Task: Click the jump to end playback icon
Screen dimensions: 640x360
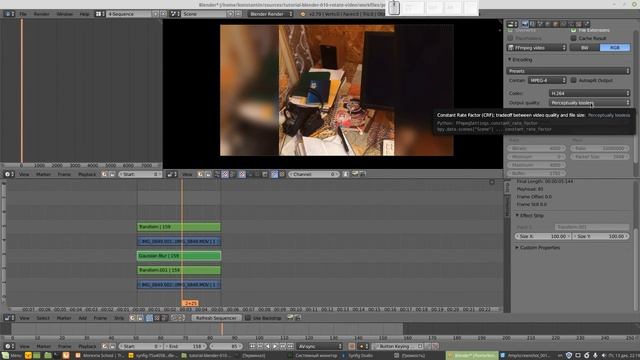Action: click(x=291, y=346)
